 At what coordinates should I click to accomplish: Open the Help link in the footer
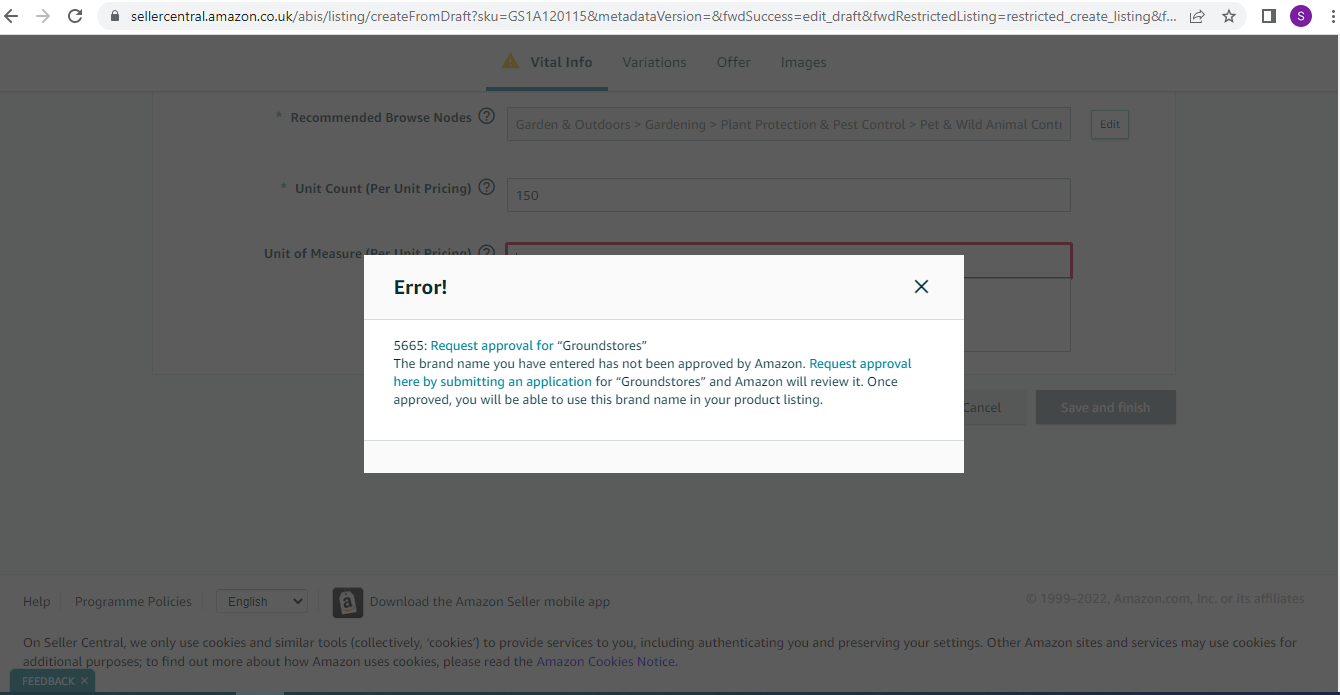click(37, 601)
